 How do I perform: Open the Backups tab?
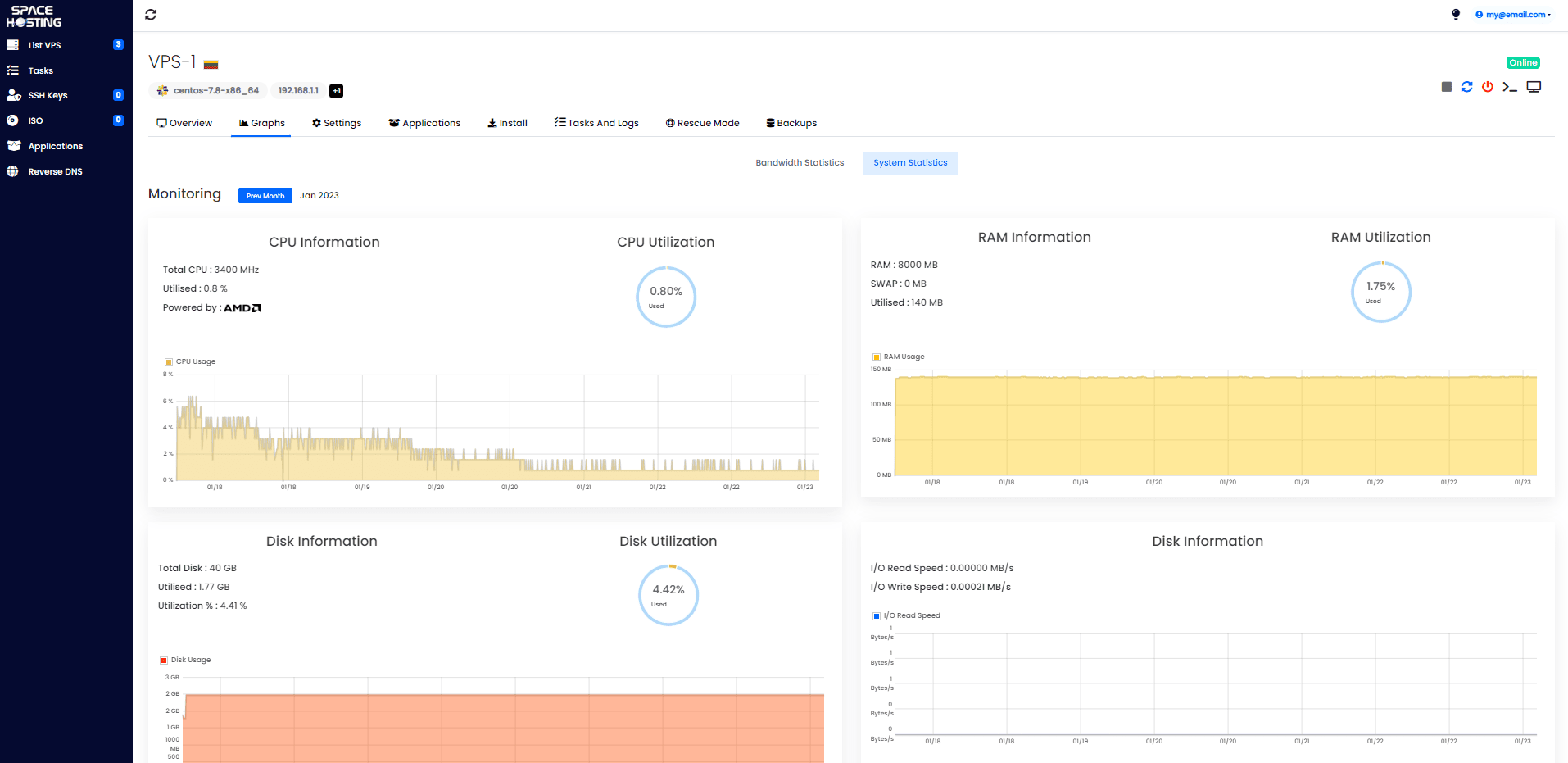791,123
